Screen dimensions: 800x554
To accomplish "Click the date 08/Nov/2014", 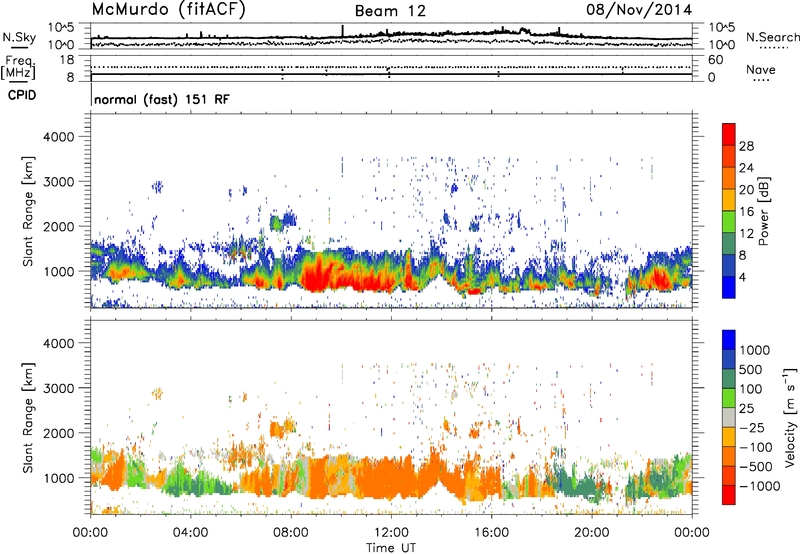I will point(639,10).
